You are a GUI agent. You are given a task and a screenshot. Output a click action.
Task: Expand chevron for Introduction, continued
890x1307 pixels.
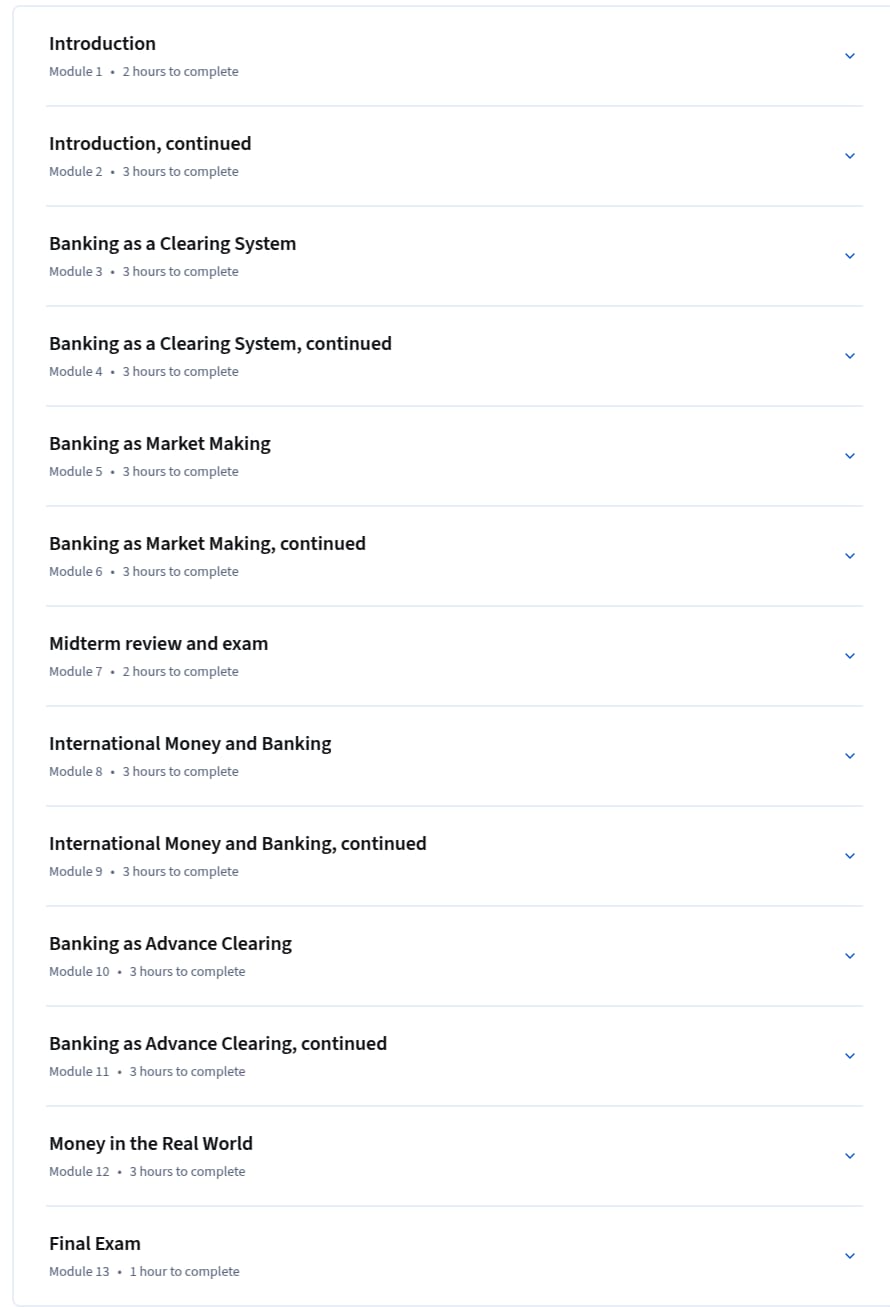[850, 156]
